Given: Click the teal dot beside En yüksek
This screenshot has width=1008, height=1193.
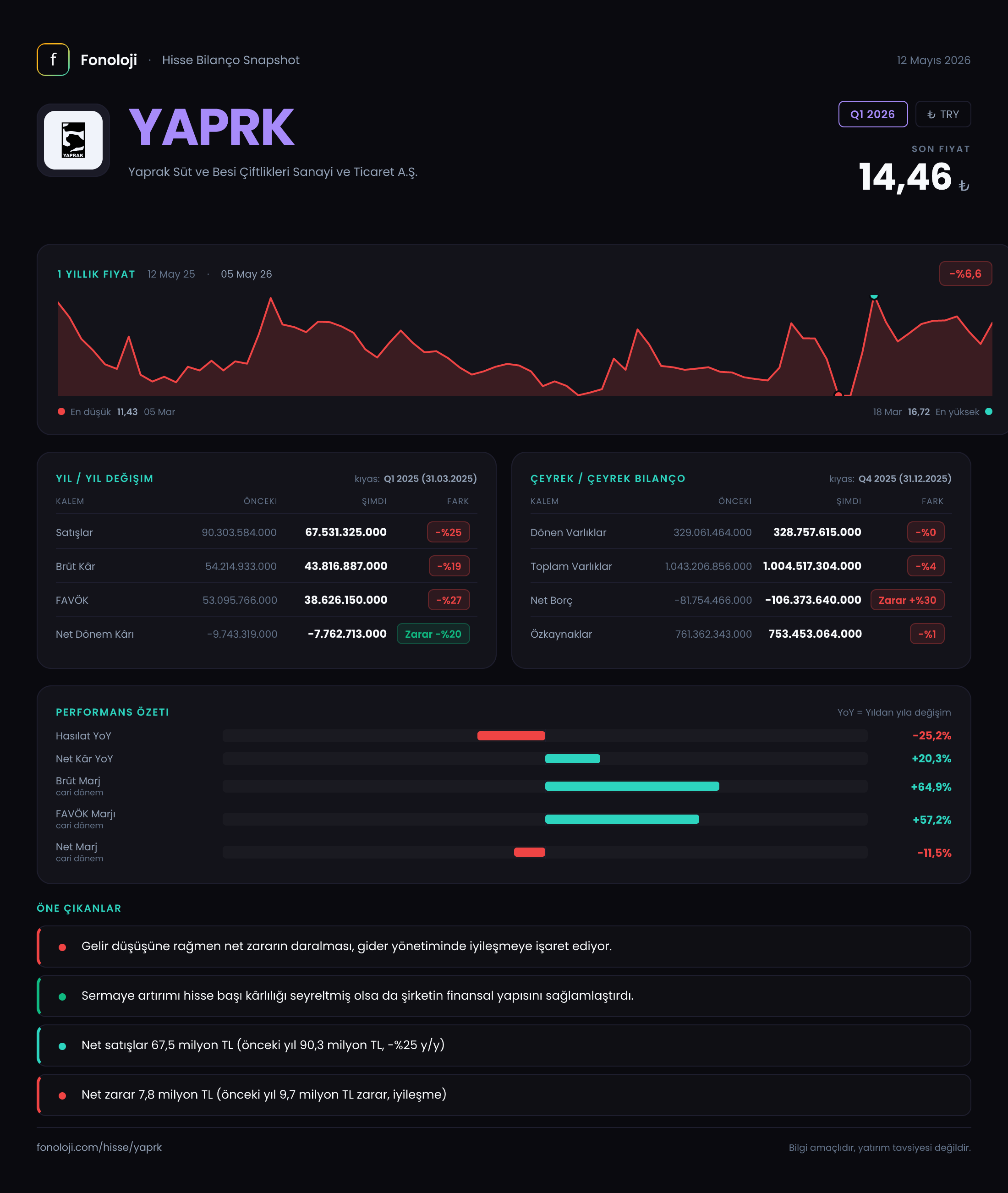Looking at the screenshot, I should point(989,411).
